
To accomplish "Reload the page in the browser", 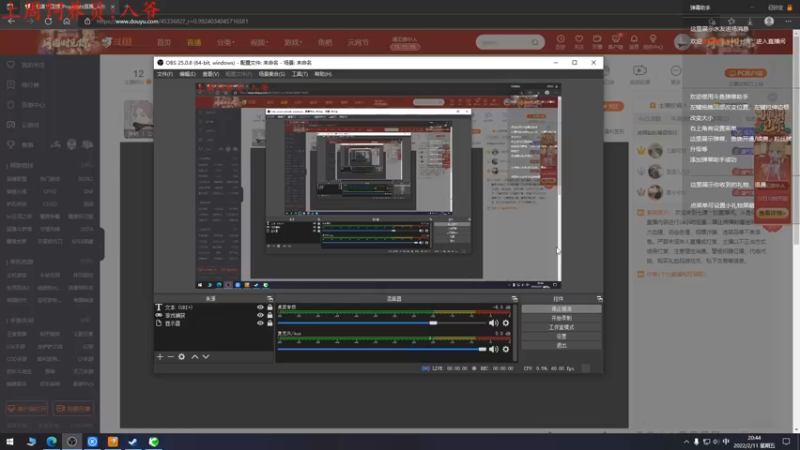I will coord(48,21).
